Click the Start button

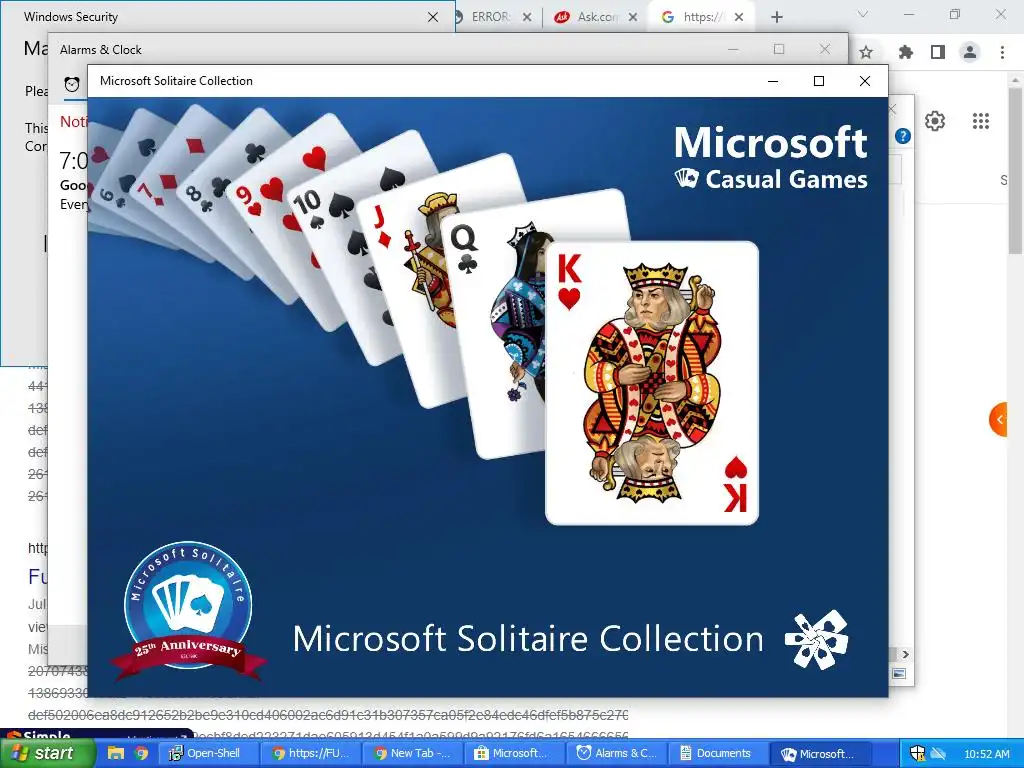(x=48, y=753)
